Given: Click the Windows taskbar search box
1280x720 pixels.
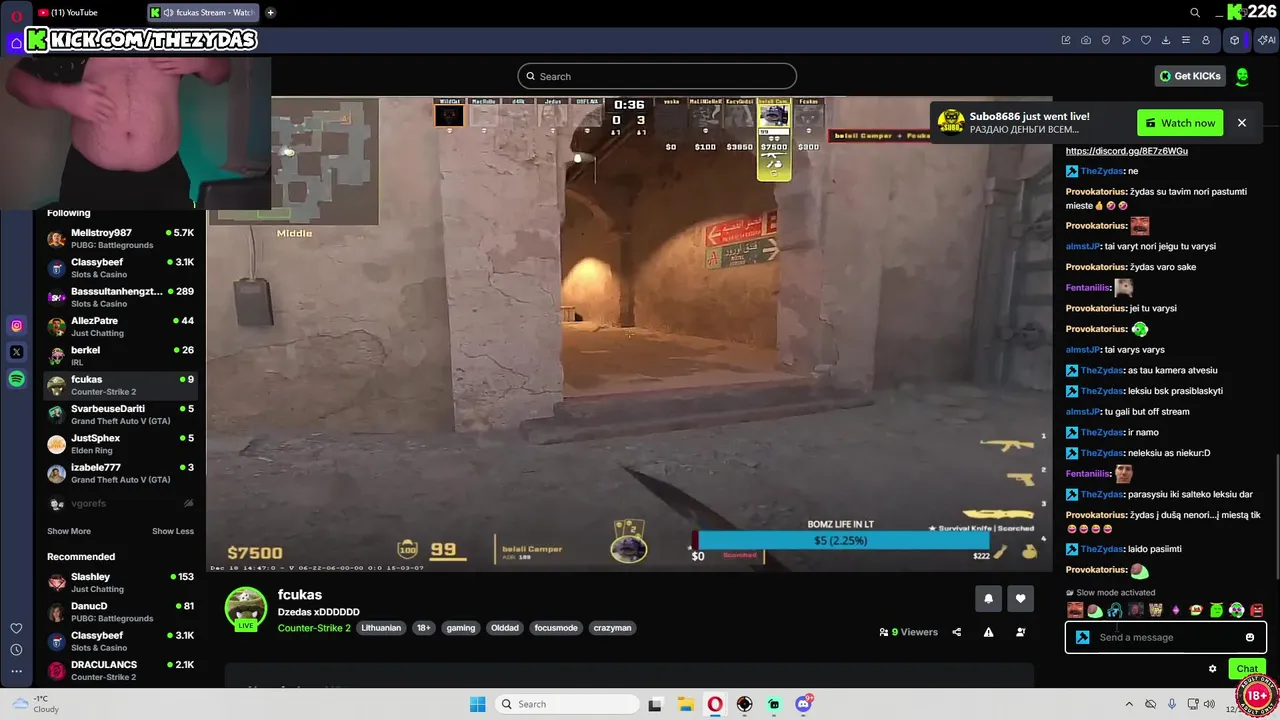Looking at the screenshot, I should click(567, 704).
